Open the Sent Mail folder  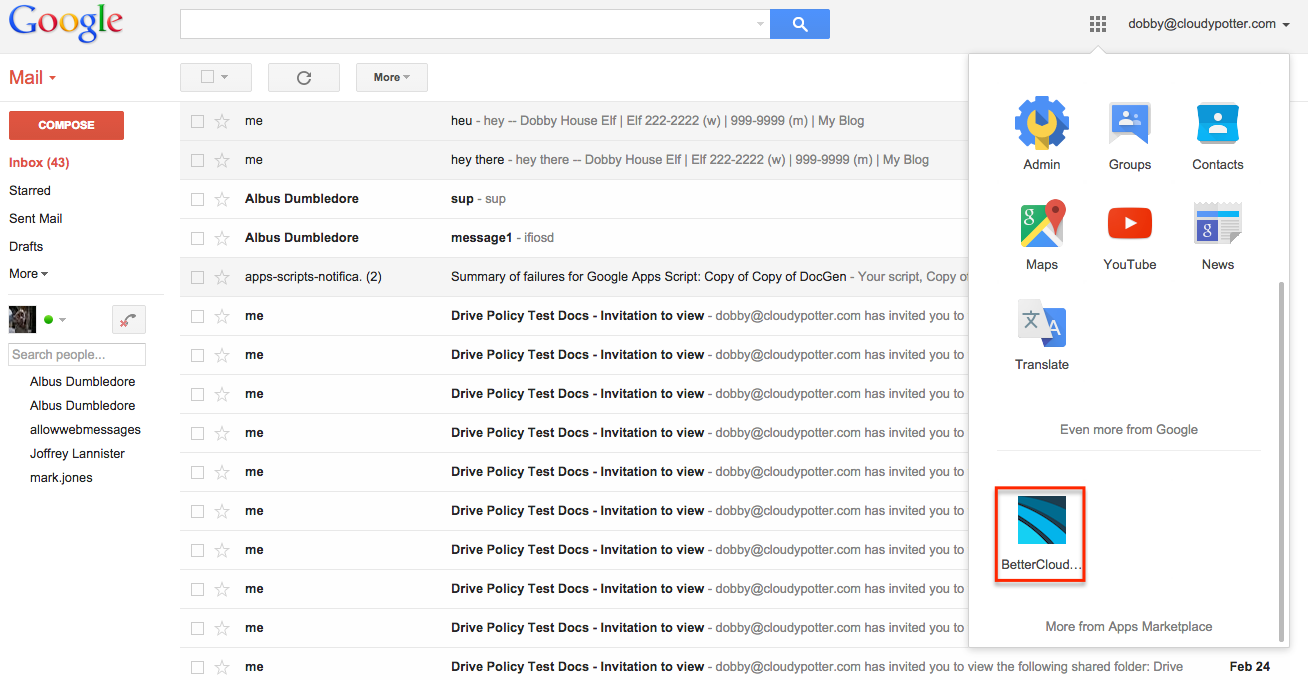click(36, 218)
